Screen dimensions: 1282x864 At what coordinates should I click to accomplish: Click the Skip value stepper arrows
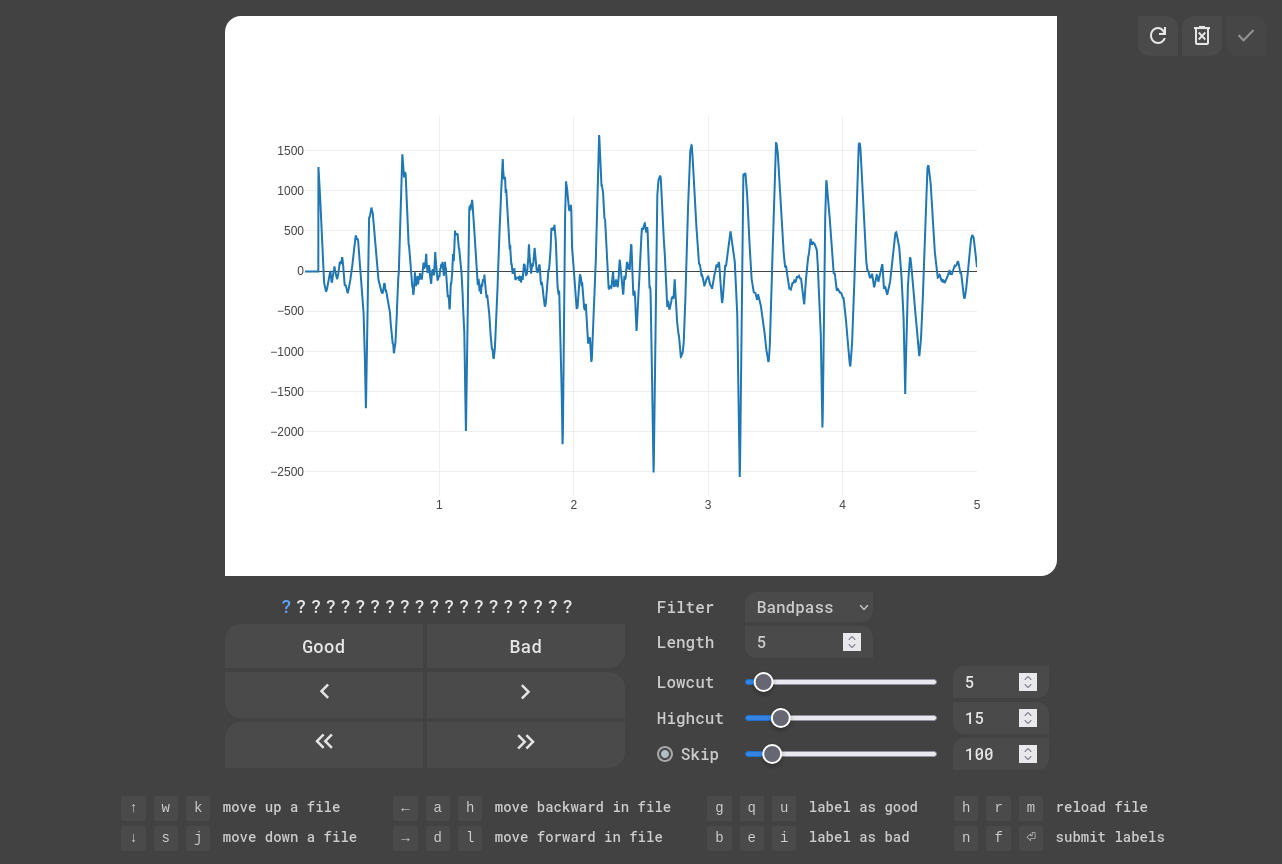(1027, 754)
